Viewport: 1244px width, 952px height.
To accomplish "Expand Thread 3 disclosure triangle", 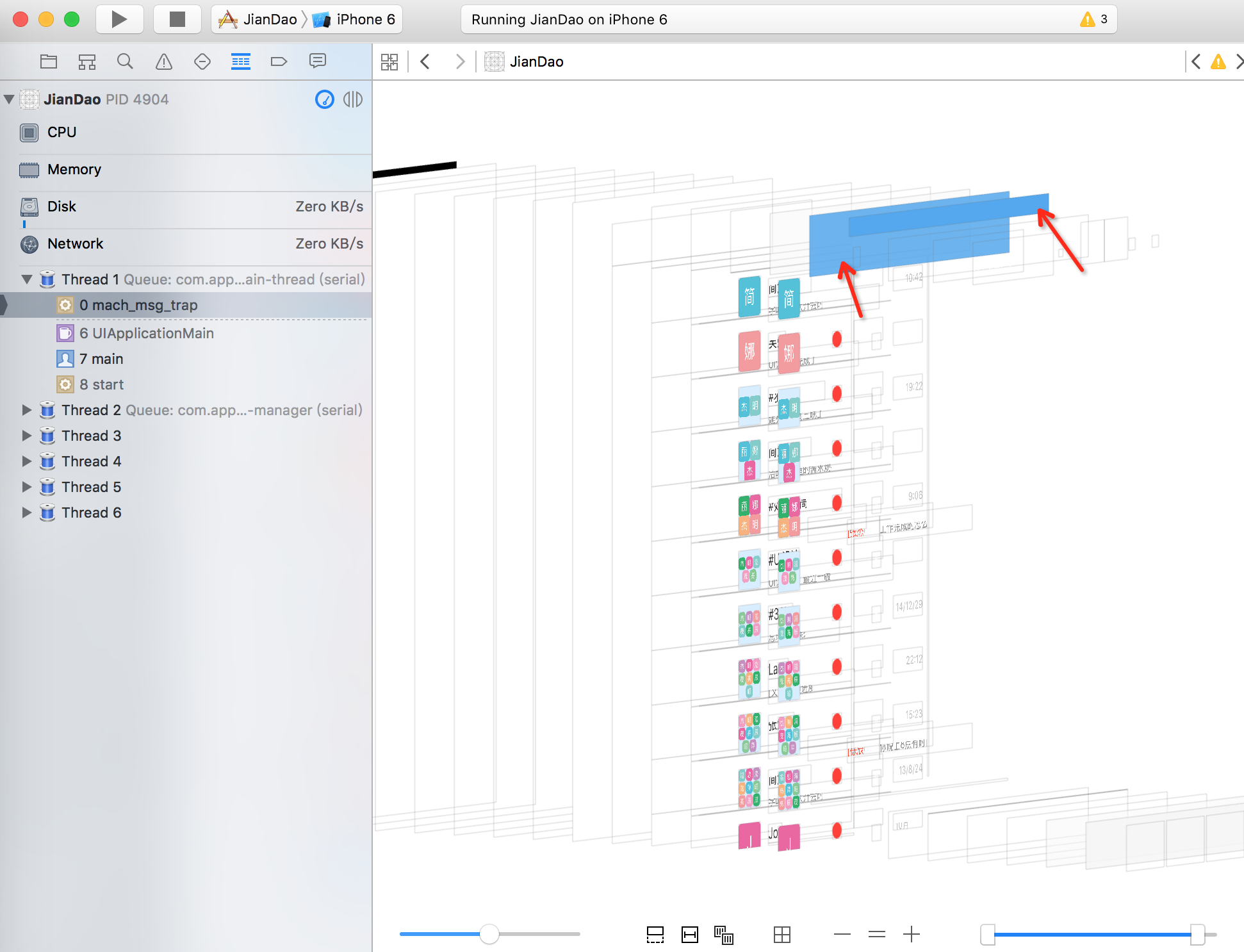I will tap(27, 436).
